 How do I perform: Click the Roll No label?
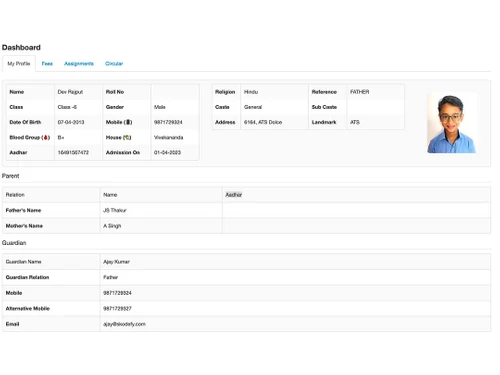coord(115,92)
